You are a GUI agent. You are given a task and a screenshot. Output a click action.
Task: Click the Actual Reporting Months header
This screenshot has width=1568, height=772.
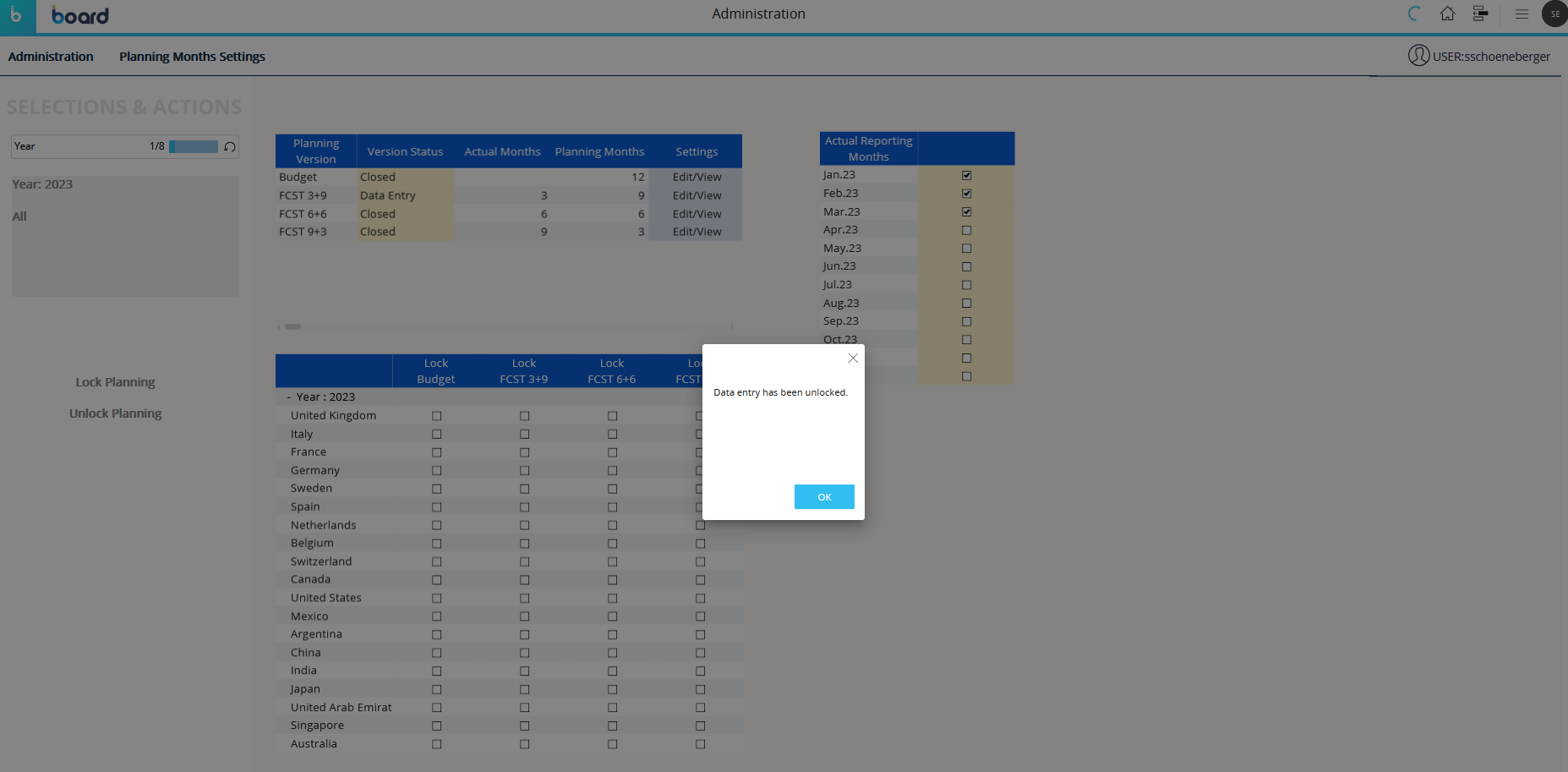[x=868, y=149]
